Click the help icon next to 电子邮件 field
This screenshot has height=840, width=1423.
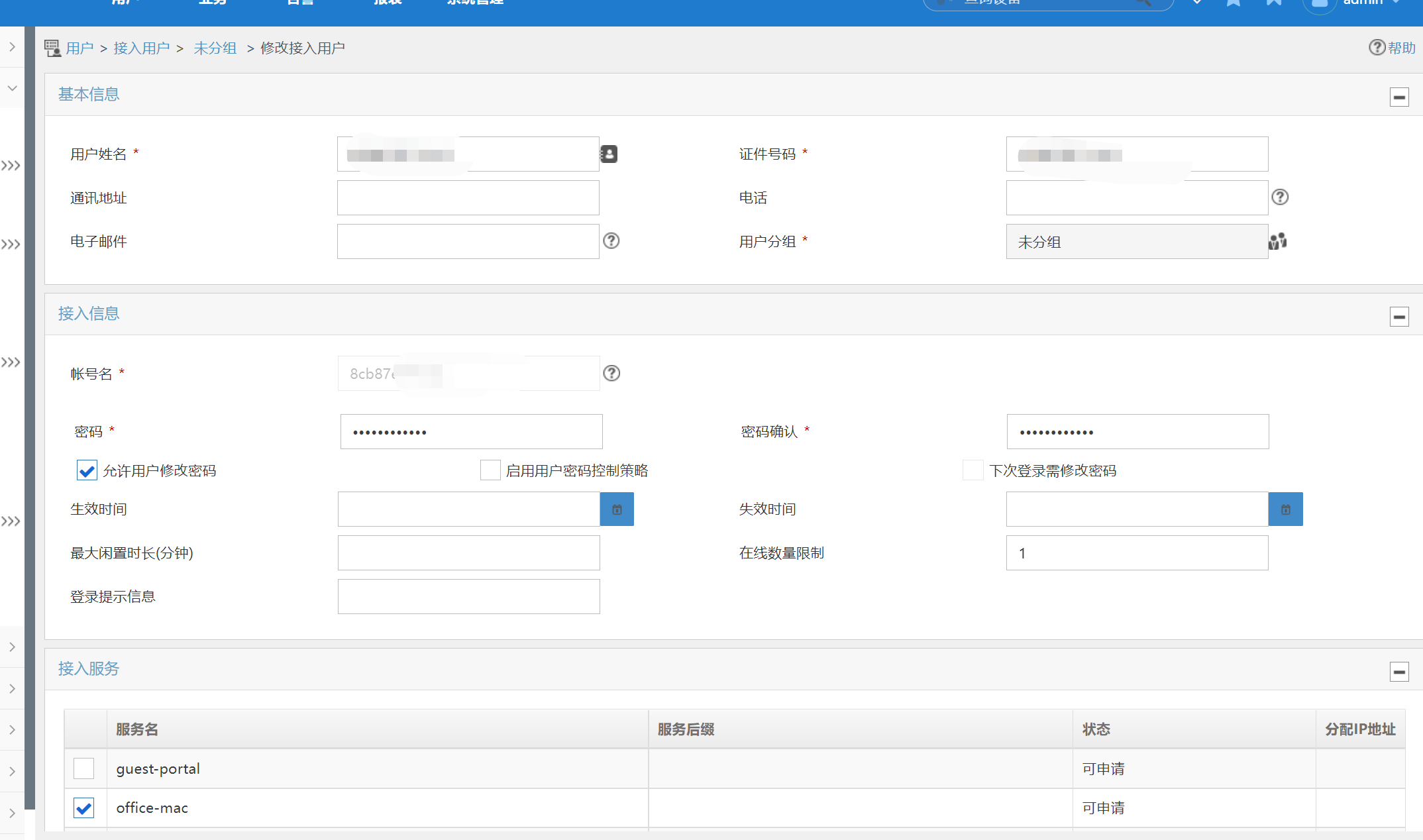[611, 241]
